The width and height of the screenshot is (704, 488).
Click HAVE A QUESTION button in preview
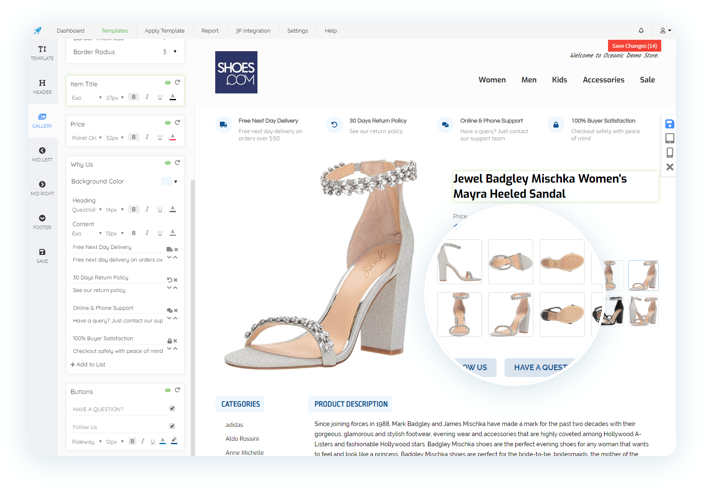[x=541, y=367]
